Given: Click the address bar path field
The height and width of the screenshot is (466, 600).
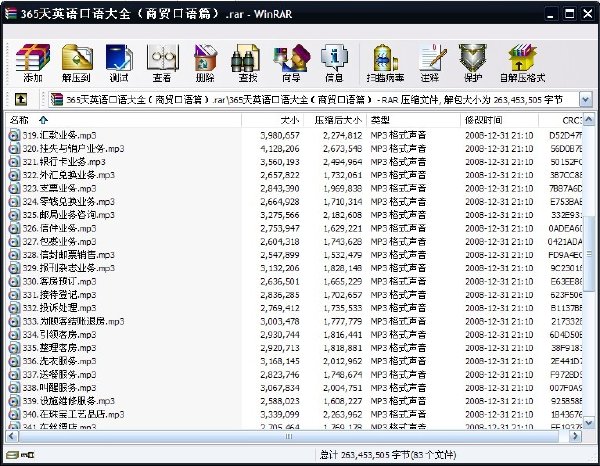Looking at the screenshot, I should pyautogui.click(x=314, y=99).
